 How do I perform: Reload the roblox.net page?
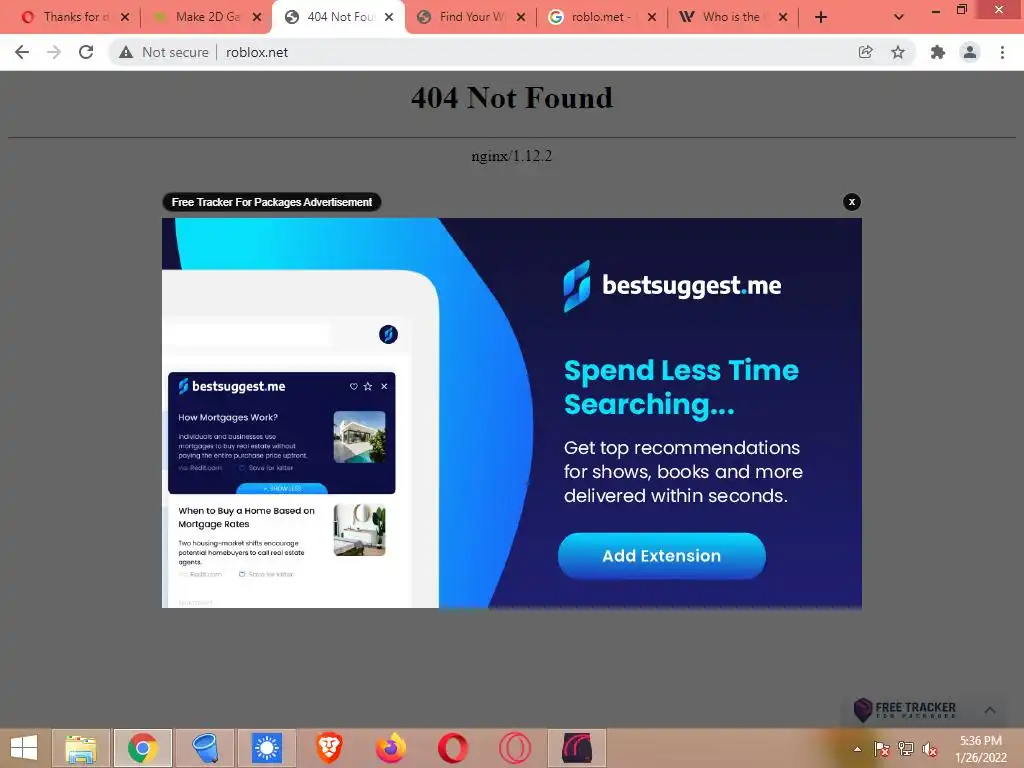(x=86, y=52)
